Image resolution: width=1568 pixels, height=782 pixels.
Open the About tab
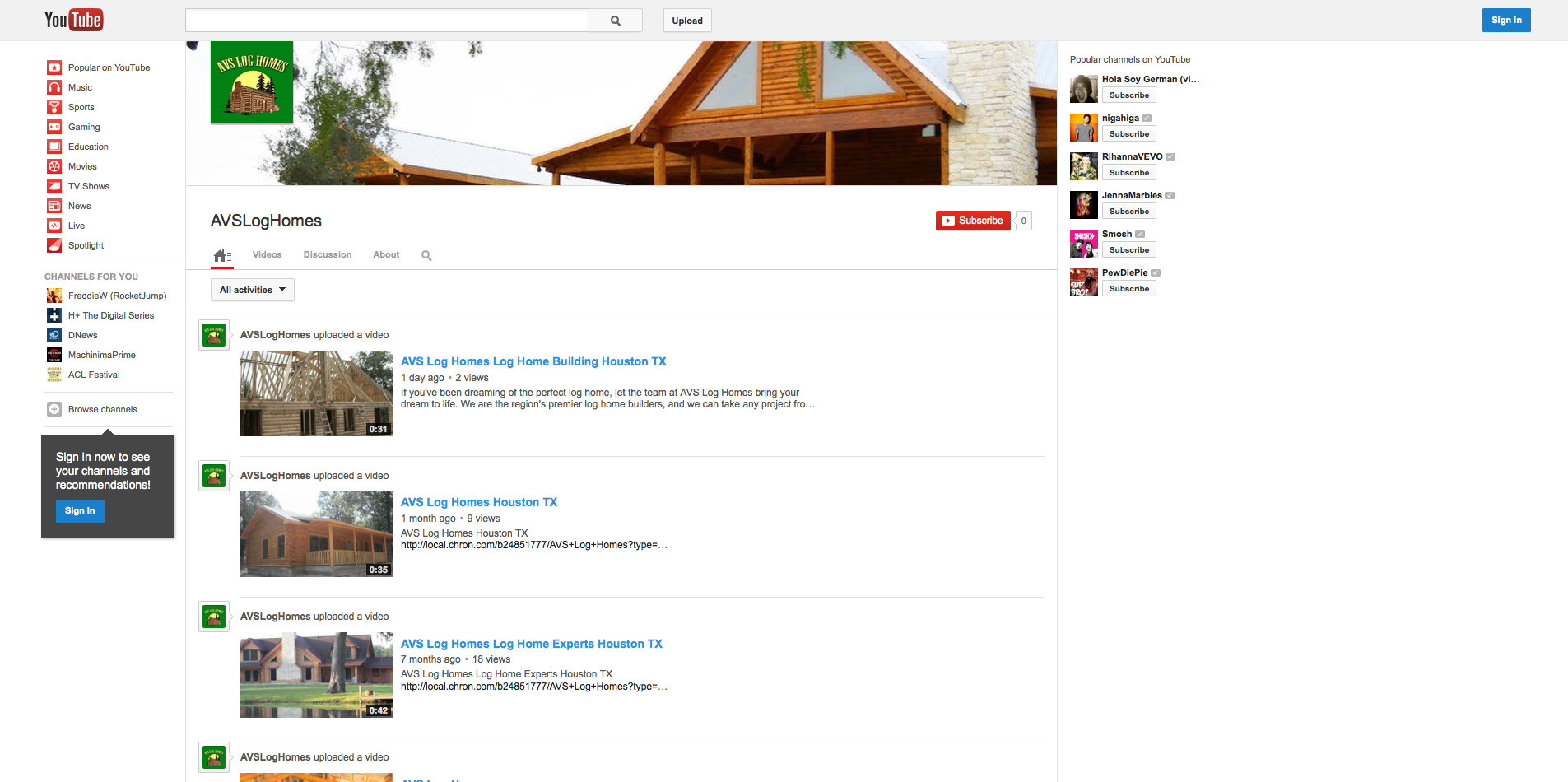tap(386, 255)
